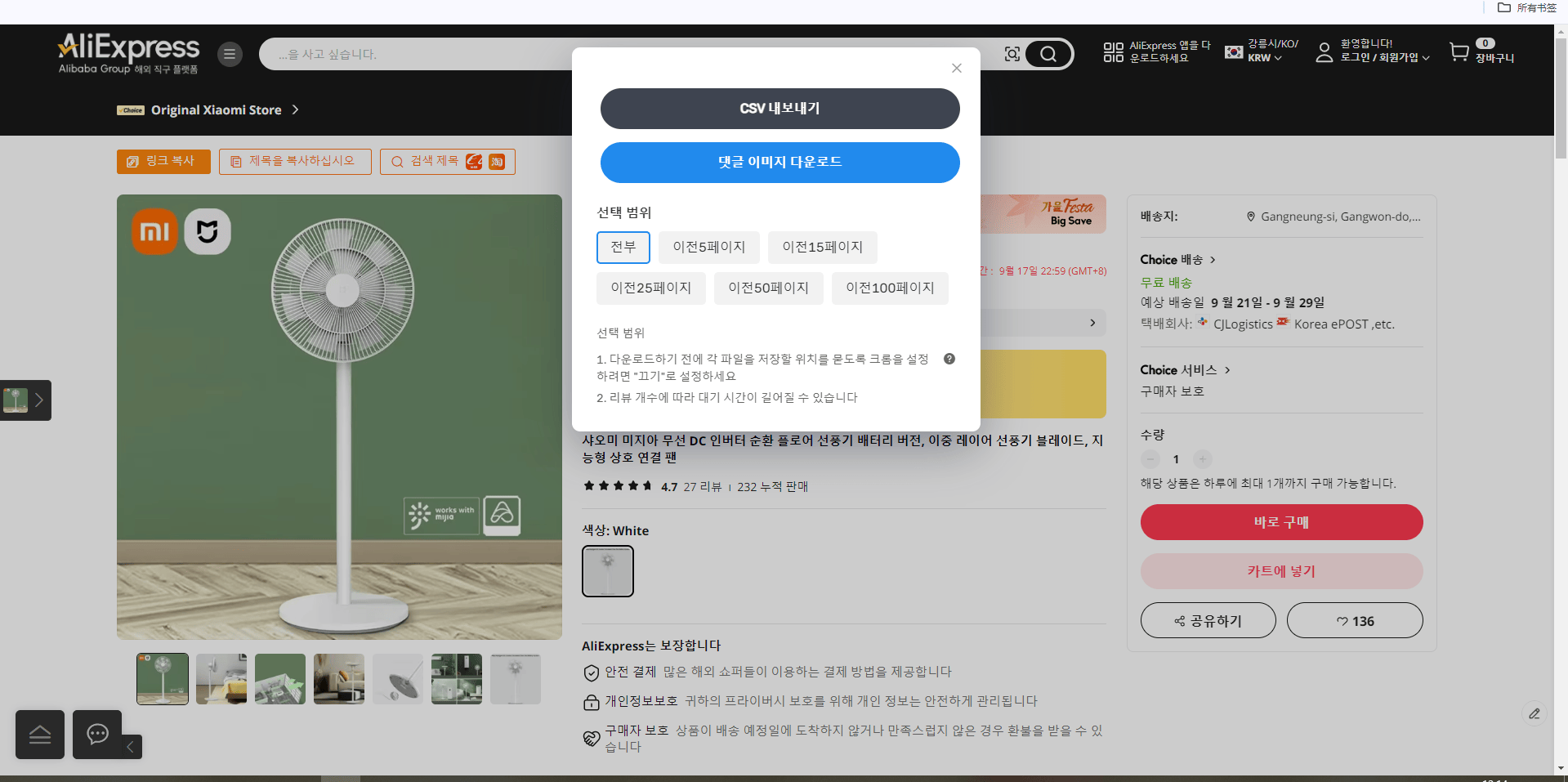Select the 이전50페이지 range option
Image resolution: width=1568 pixels, height=782 pixels.
click(x=768, y=288)
